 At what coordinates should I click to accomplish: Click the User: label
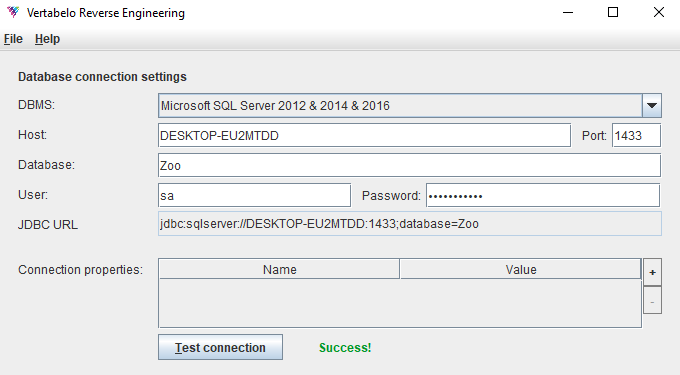pyautogui.click(x=33, y=195)
